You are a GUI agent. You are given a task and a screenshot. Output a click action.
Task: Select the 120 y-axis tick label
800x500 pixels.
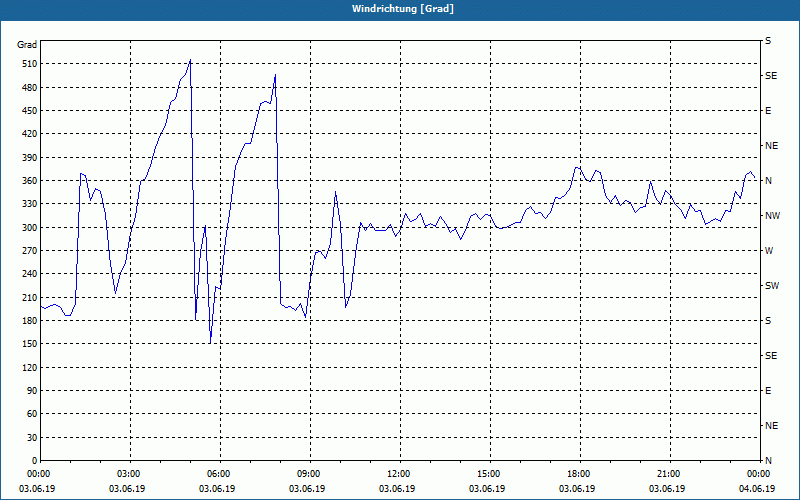pyautogui.click(x=30, y=367)
